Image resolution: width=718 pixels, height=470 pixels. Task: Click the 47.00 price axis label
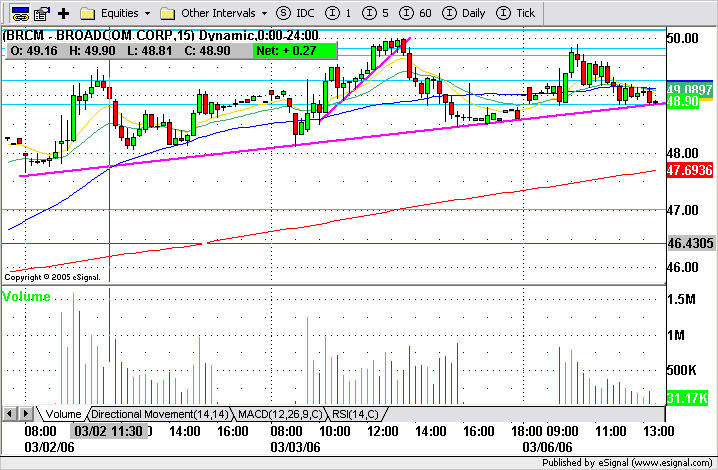683,210
